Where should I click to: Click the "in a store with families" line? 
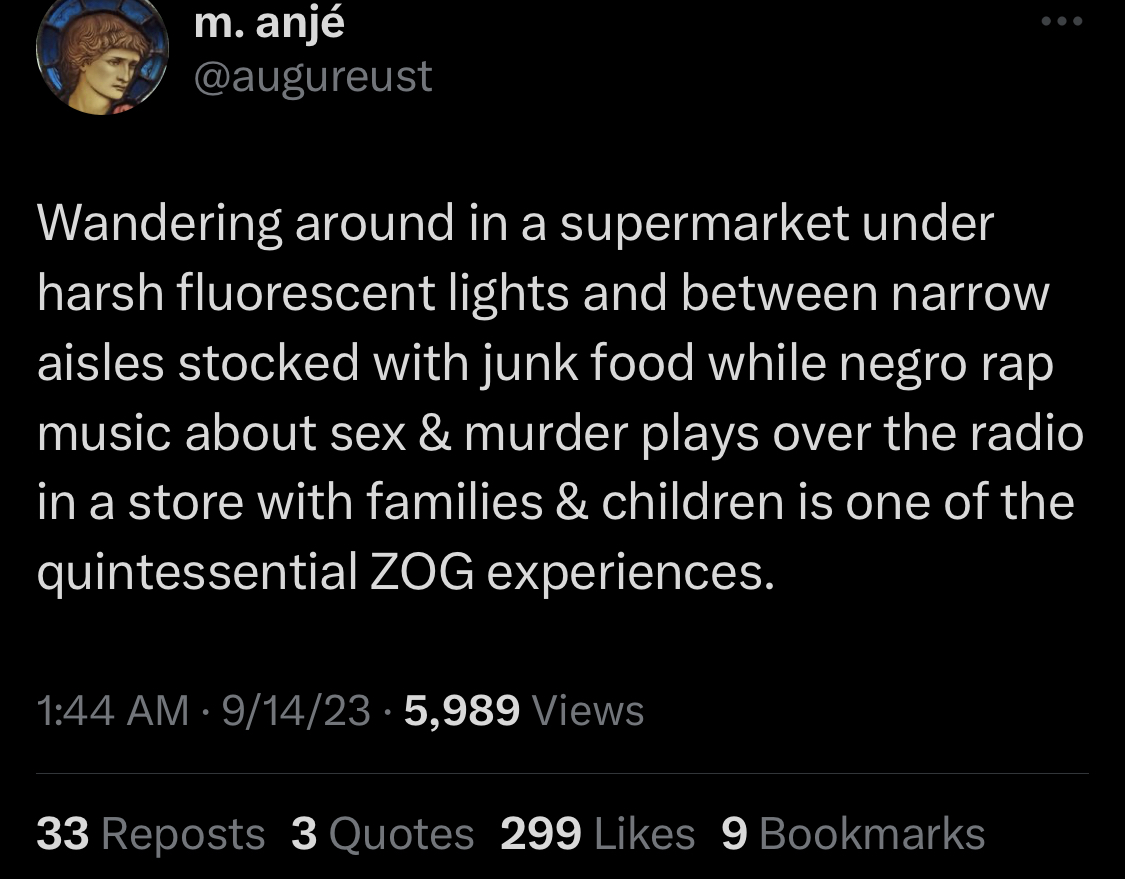[x=555, y=500]
